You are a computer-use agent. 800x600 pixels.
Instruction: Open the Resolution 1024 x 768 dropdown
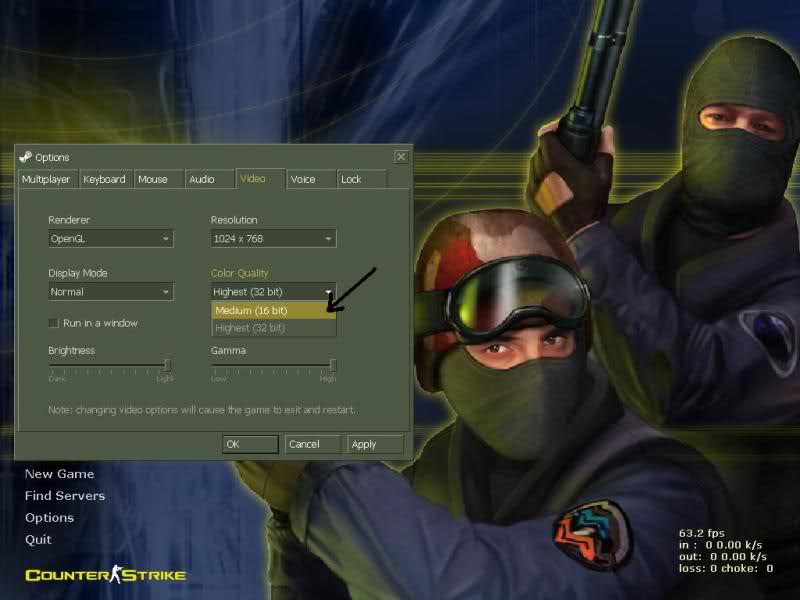[273, 239]
